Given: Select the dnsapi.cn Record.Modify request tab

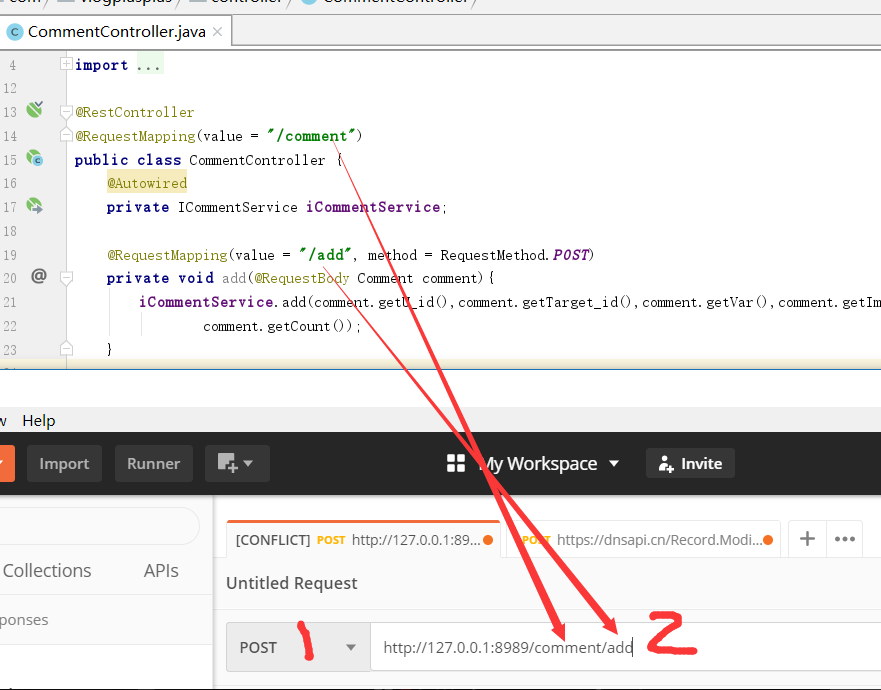Looking at the screenshot, I should [644, 540].
